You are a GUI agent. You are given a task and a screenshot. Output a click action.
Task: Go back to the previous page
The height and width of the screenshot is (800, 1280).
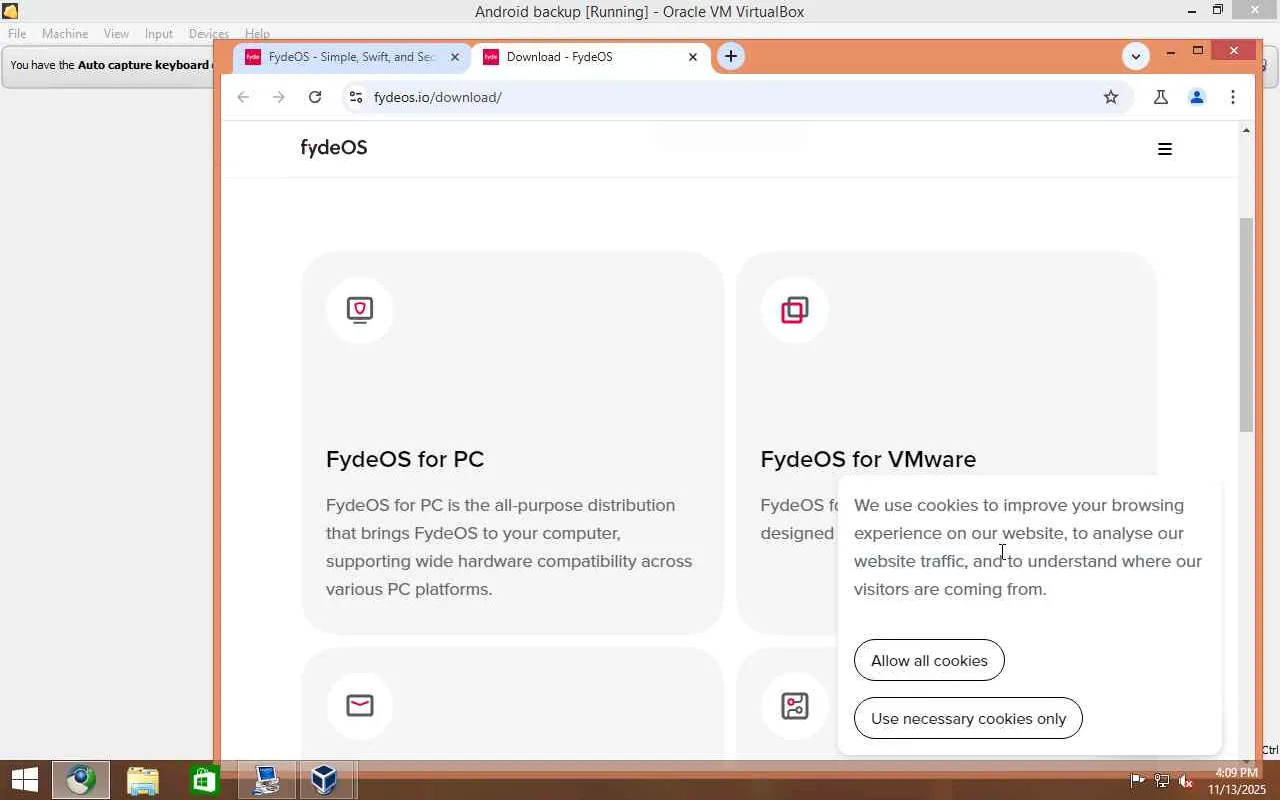coord(243,97)
